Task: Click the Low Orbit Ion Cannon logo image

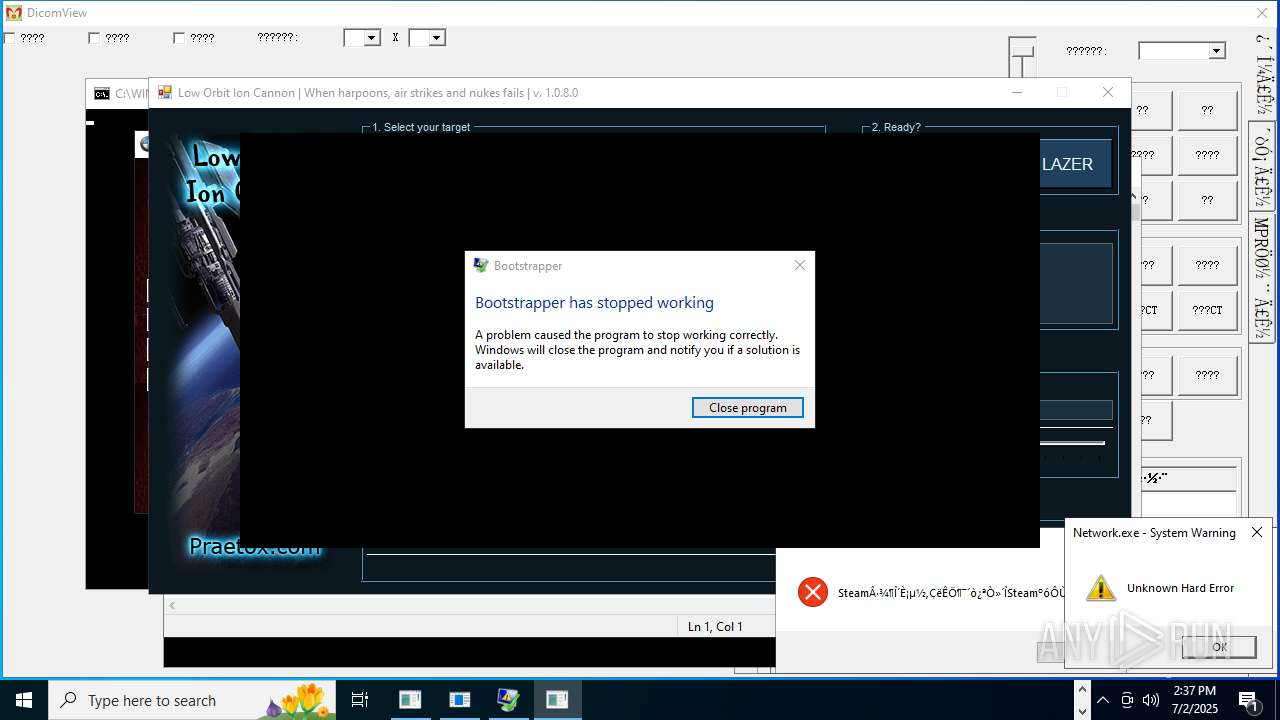Action: point(202,340)
